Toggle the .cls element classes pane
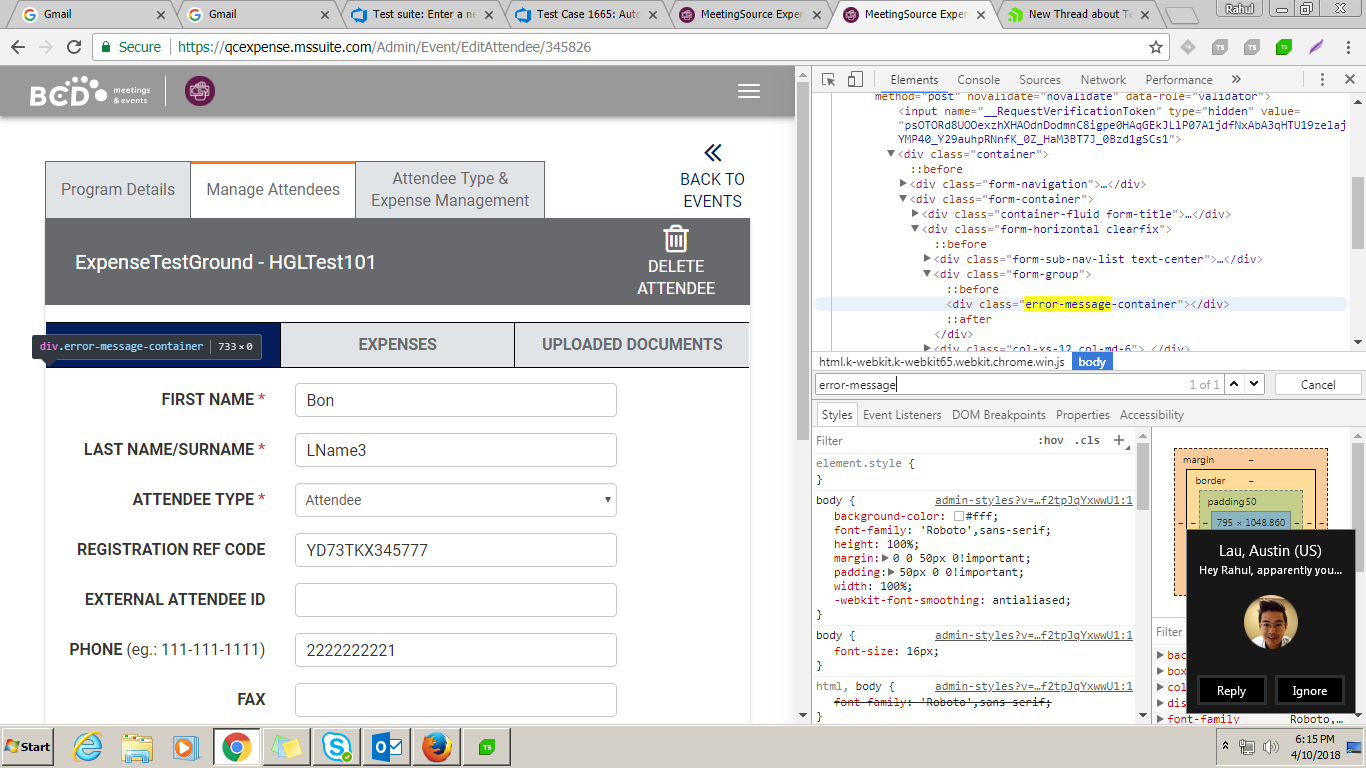 [1087, 440]
